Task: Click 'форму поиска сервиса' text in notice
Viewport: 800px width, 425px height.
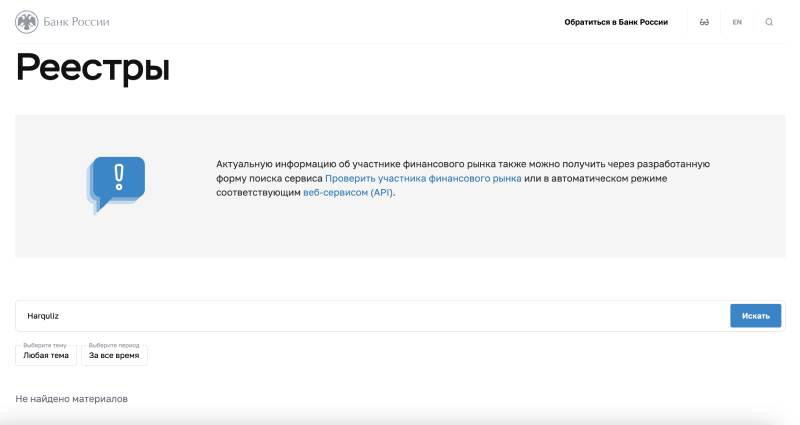Action: [269, 178]
